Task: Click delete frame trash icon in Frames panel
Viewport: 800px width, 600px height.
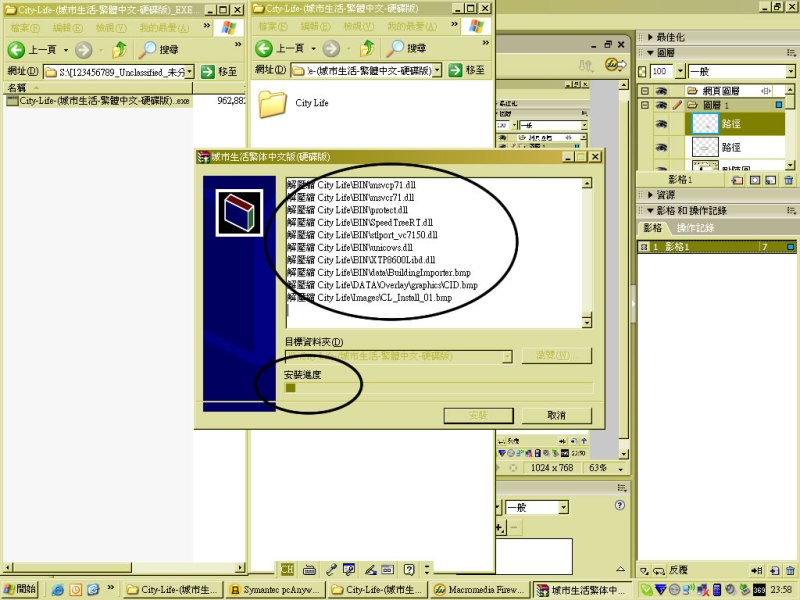Action: 790,570
